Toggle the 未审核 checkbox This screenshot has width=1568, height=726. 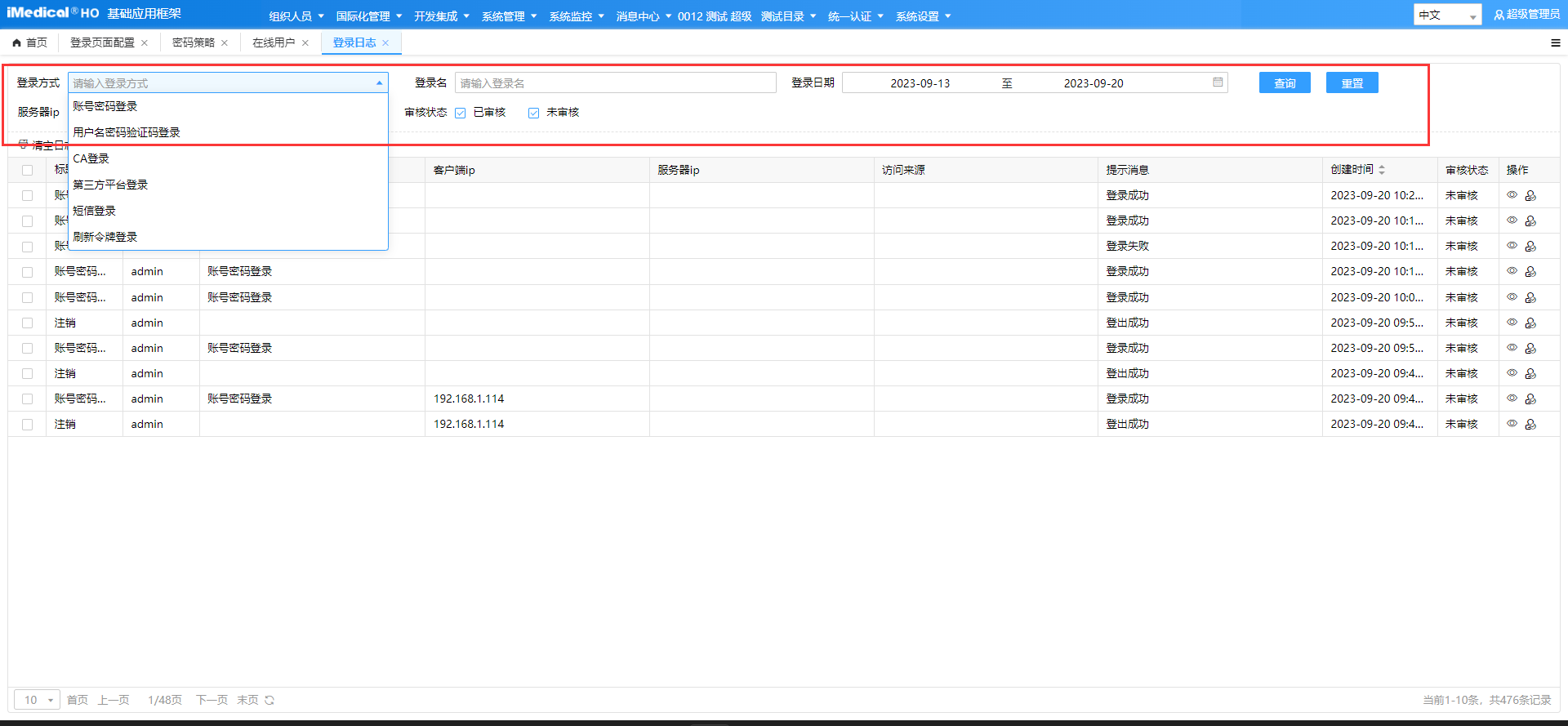coord(533,113)
